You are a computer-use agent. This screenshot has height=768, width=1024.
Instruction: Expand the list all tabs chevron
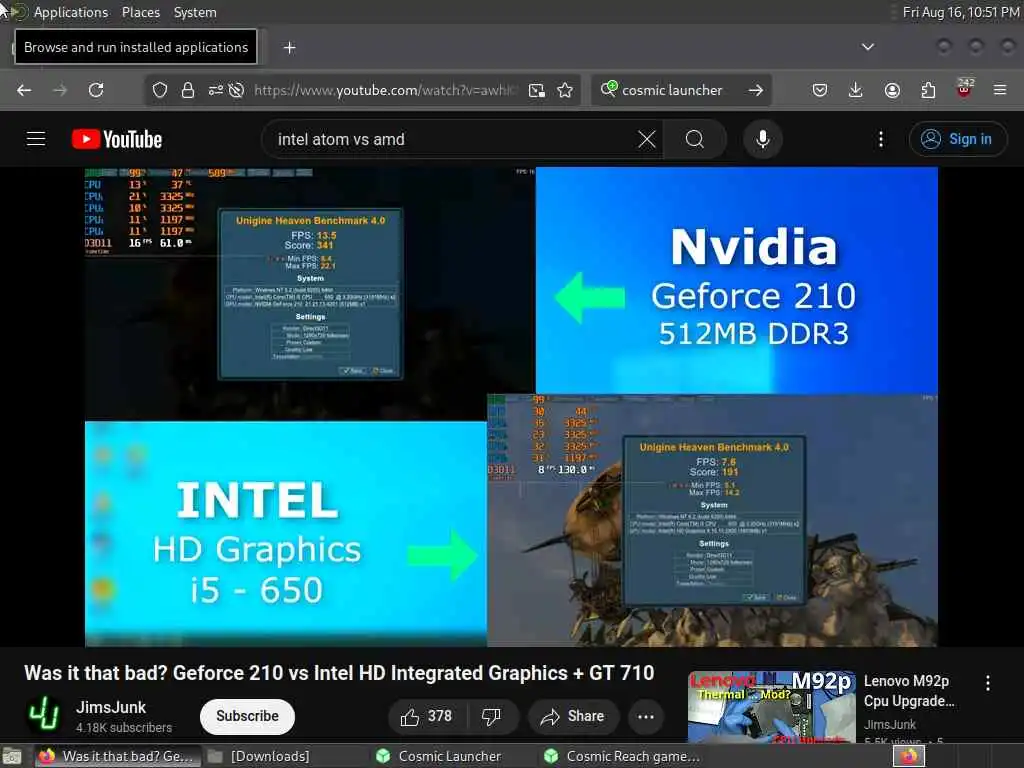(868, 47)
